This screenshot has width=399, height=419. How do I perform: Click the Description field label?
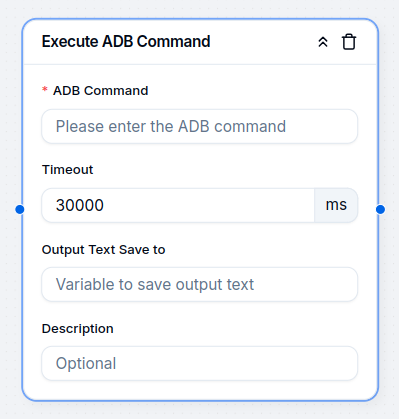point(78,329)
